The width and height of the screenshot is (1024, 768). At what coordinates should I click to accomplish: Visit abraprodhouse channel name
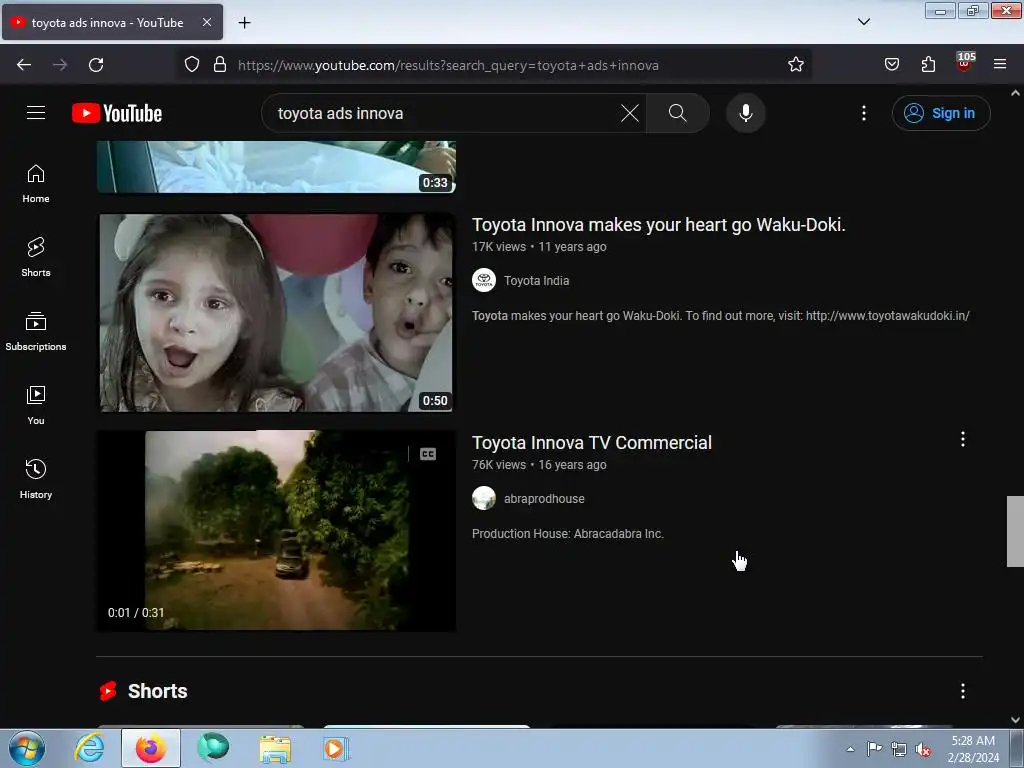[544, 499]
